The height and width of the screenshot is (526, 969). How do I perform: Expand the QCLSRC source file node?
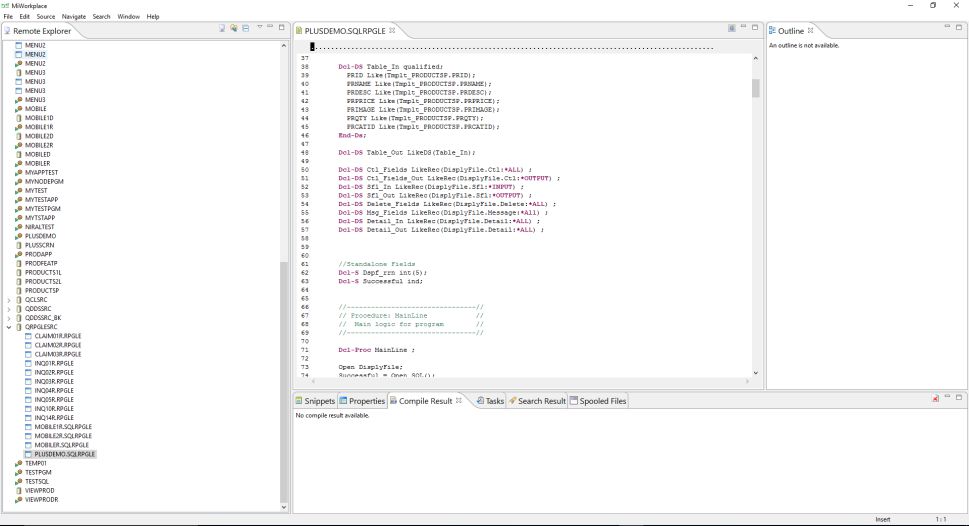[9, 300]
